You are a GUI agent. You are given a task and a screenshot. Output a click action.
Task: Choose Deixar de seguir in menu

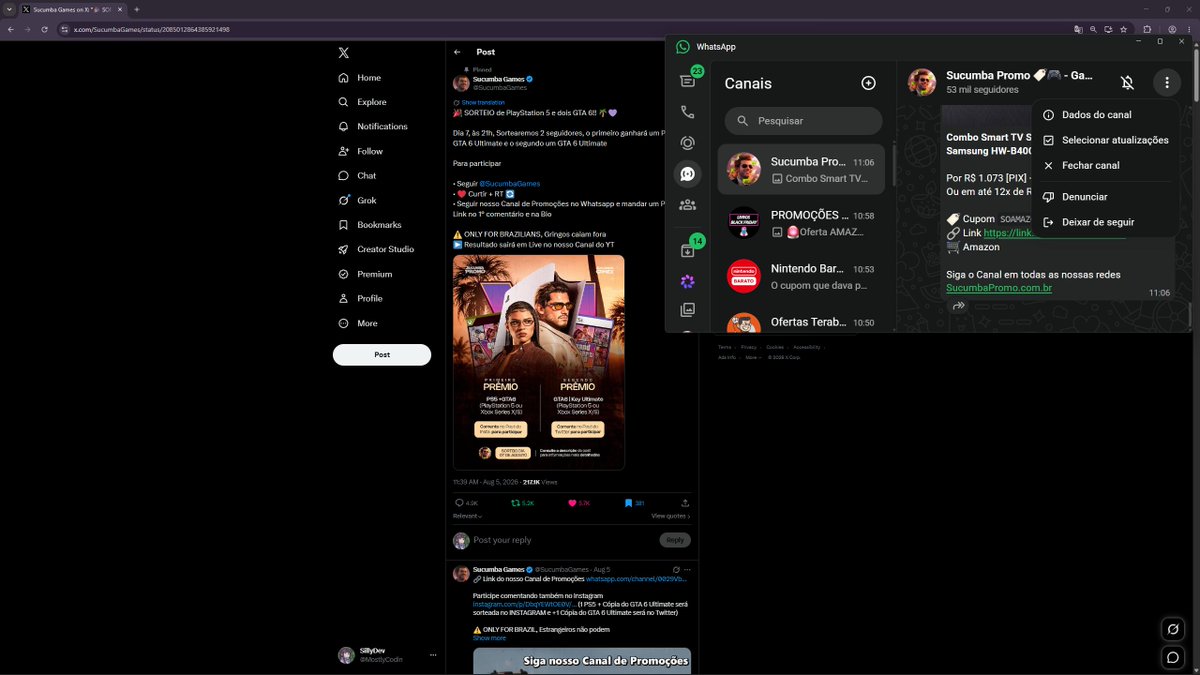click(x=1105, y=222)
